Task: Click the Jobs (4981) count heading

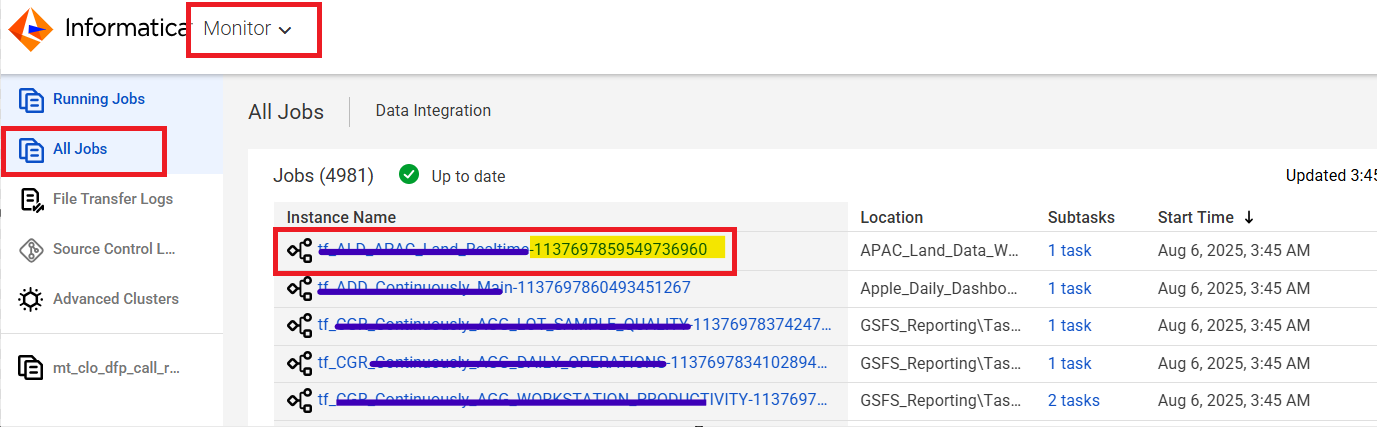Action: pyautogui.click(x=323, y=176)
